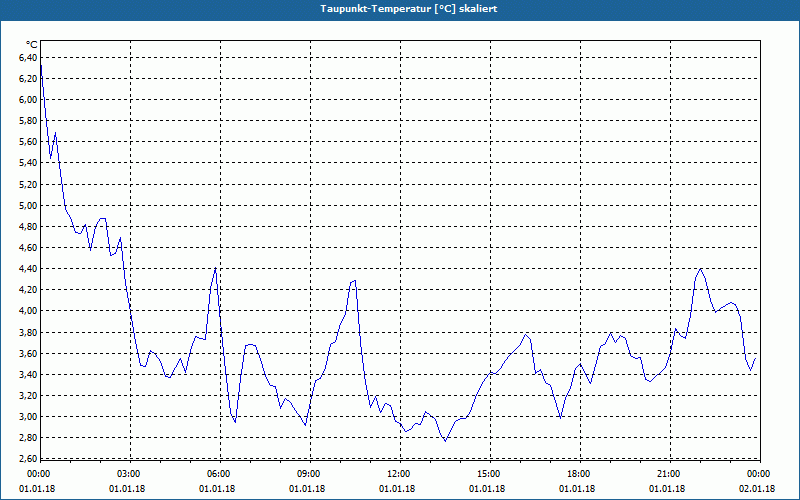Click the '3,80' y-axis value
This screenshot has height=500, width=800.
[28, 332]
